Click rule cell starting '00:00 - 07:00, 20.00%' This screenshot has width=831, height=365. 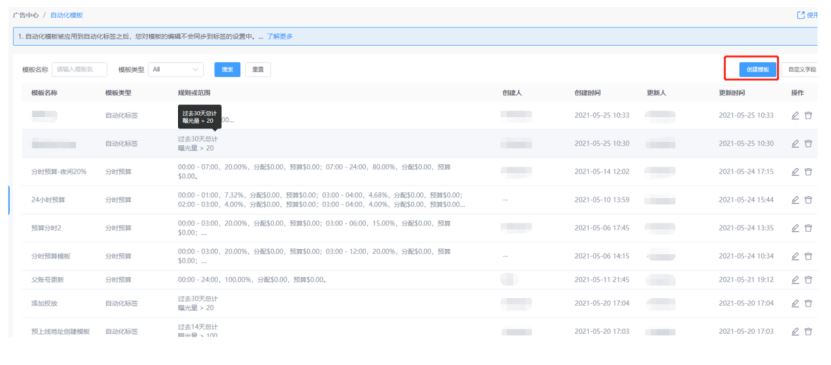pos(315,172)
